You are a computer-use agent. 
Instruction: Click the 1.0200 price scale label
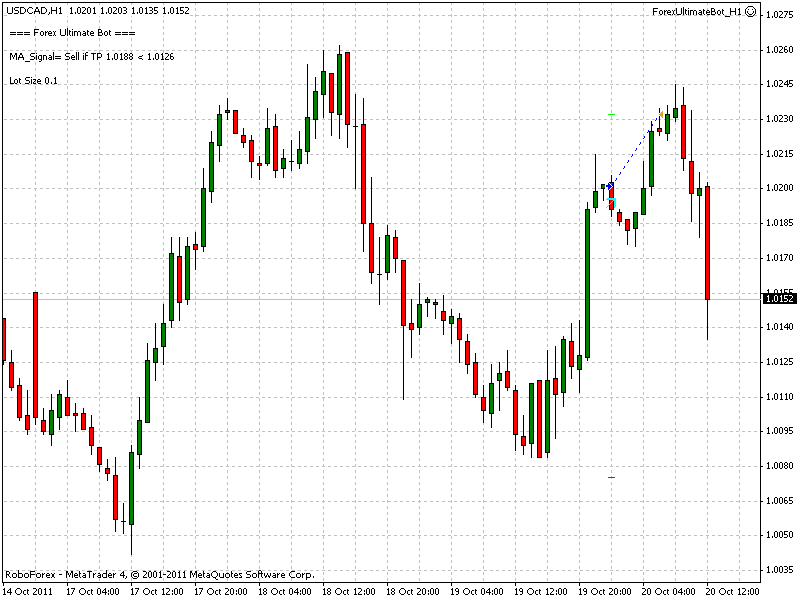pyautogui.click(x=780, y=188)
